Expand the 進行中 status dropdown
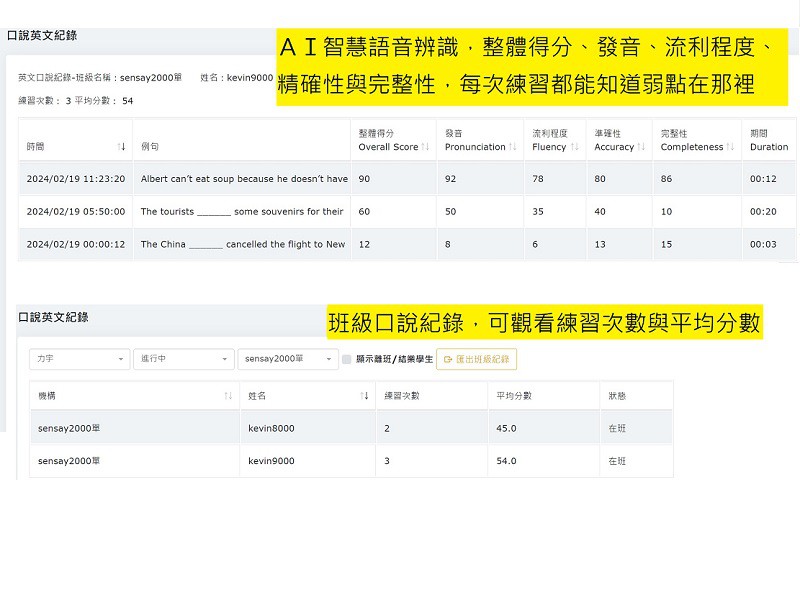Viewport: 800px width, 600px height. point(183,359)
